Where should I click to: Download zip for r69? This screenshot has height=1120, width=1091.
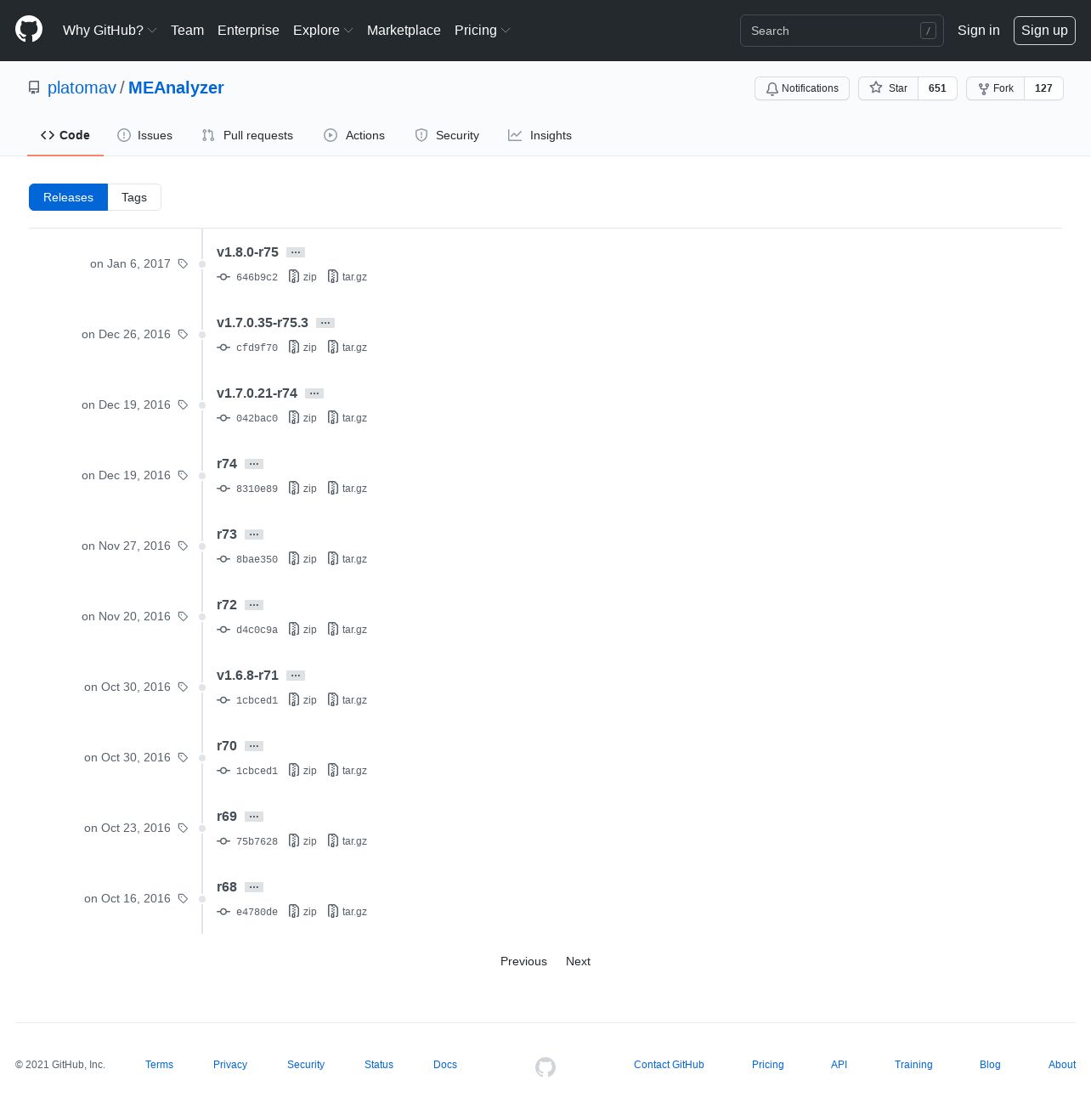(x=302, y=841)
